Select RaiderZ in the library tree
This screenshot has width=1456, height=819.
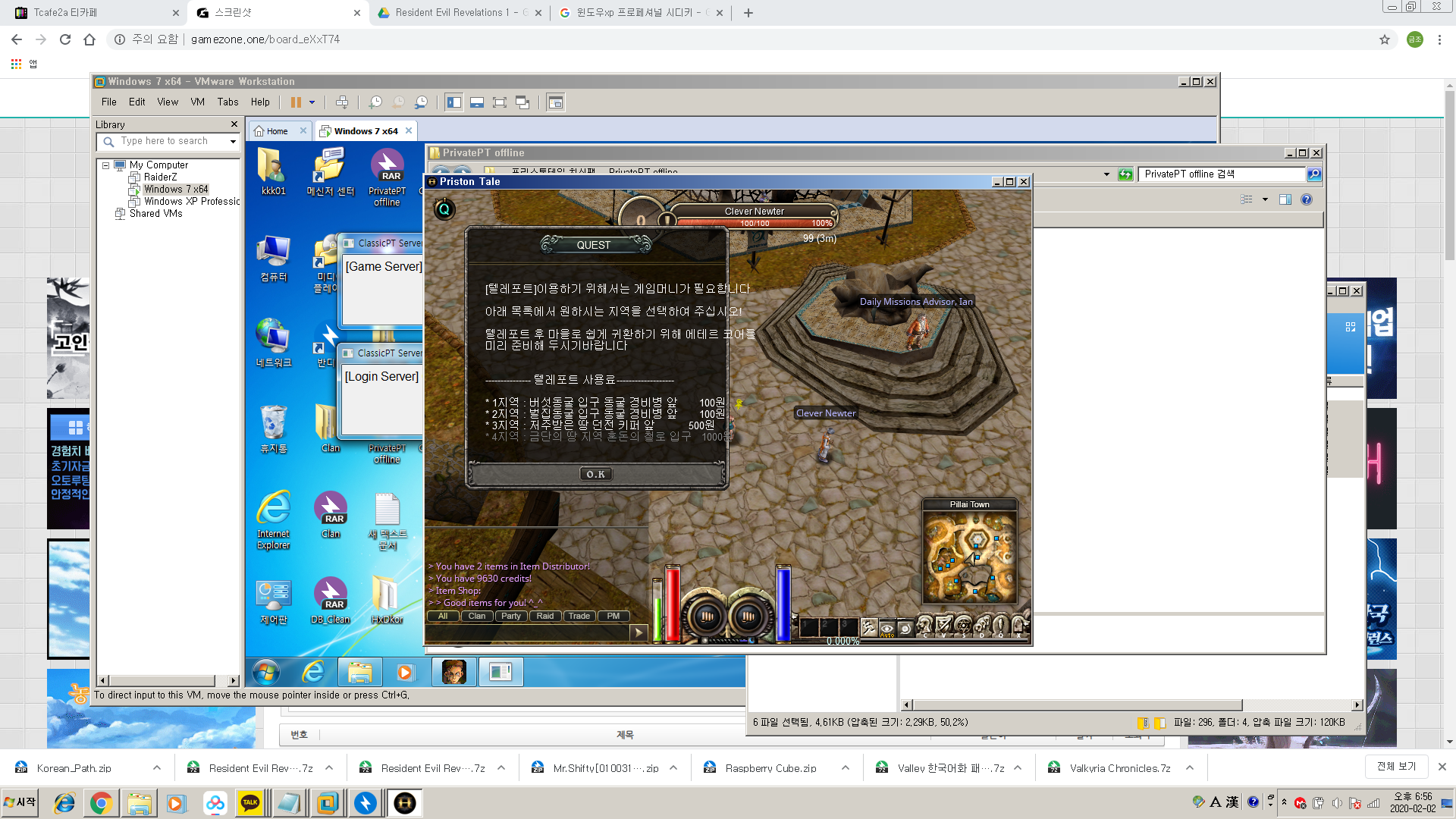pos(160,177)
